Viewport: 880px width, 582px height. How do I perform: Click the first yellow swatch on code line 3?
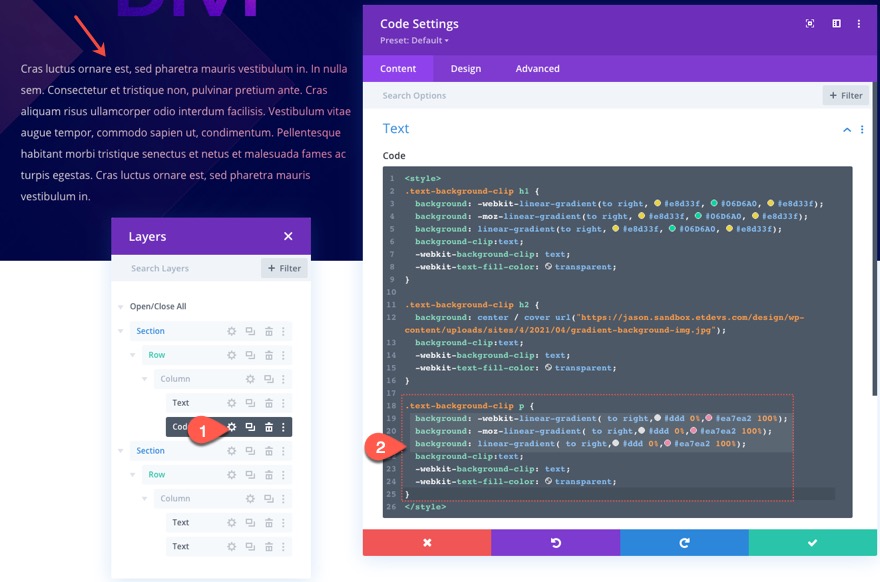[657, 203]
